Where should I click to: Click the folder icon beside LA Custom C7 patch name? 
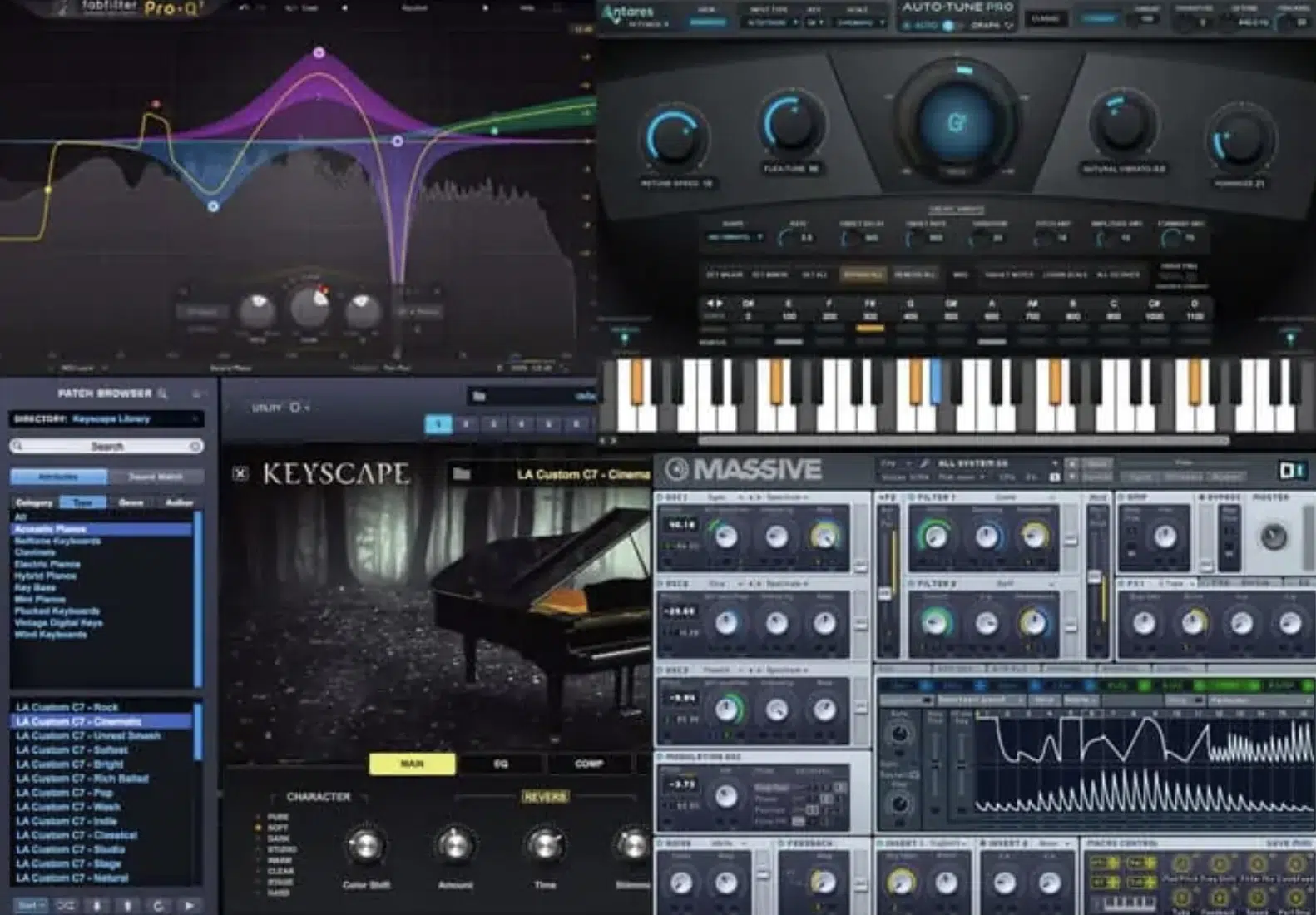462,474
